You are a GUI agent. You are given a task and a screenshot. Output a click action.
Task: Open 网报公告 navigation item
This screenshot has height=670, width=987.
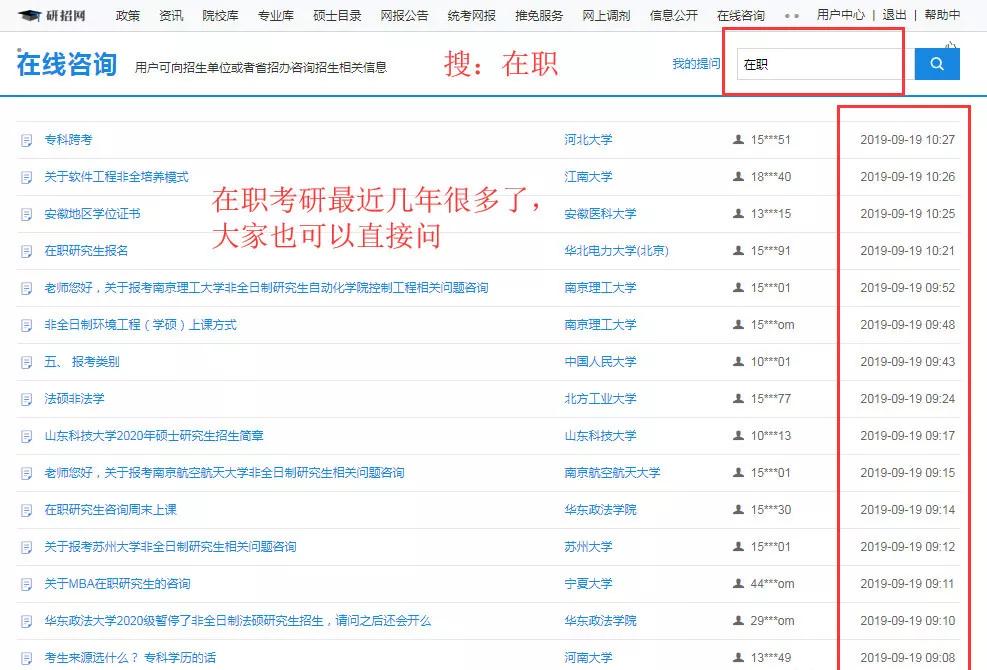click(404, 15)
